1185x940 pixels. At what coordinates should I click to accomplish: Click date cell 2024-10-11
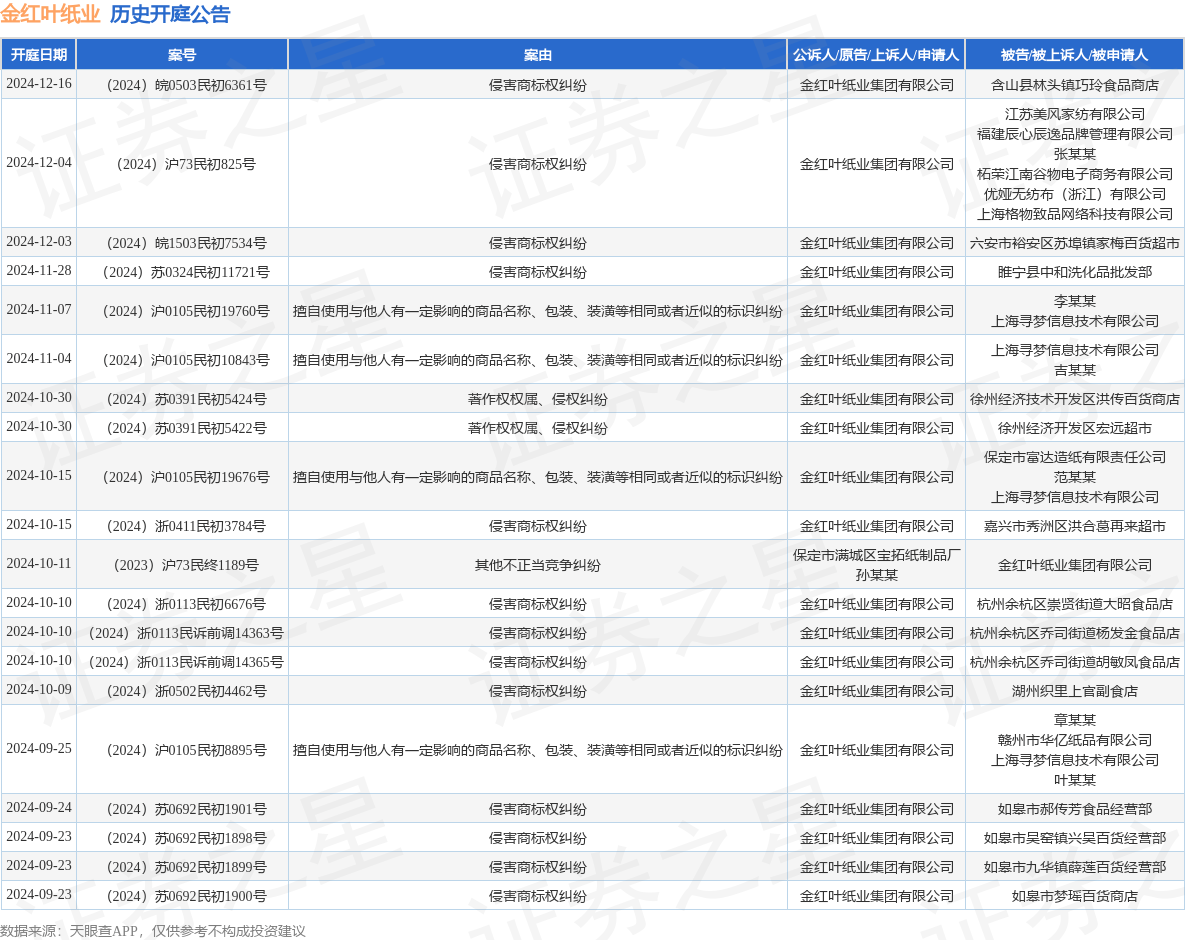coord(39,564)
